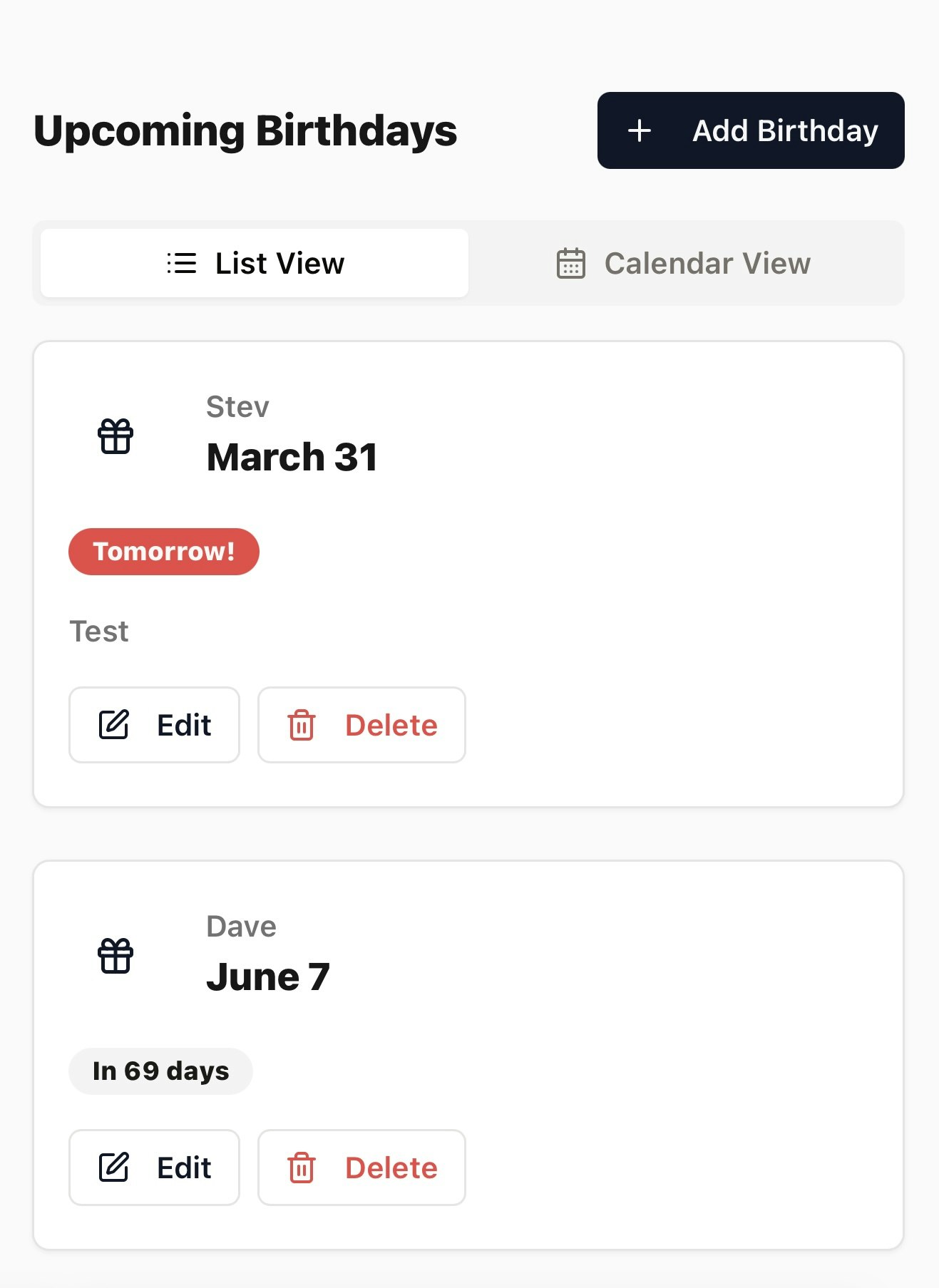Click the trash icon on Stev's Delete button

click(302, 725)
